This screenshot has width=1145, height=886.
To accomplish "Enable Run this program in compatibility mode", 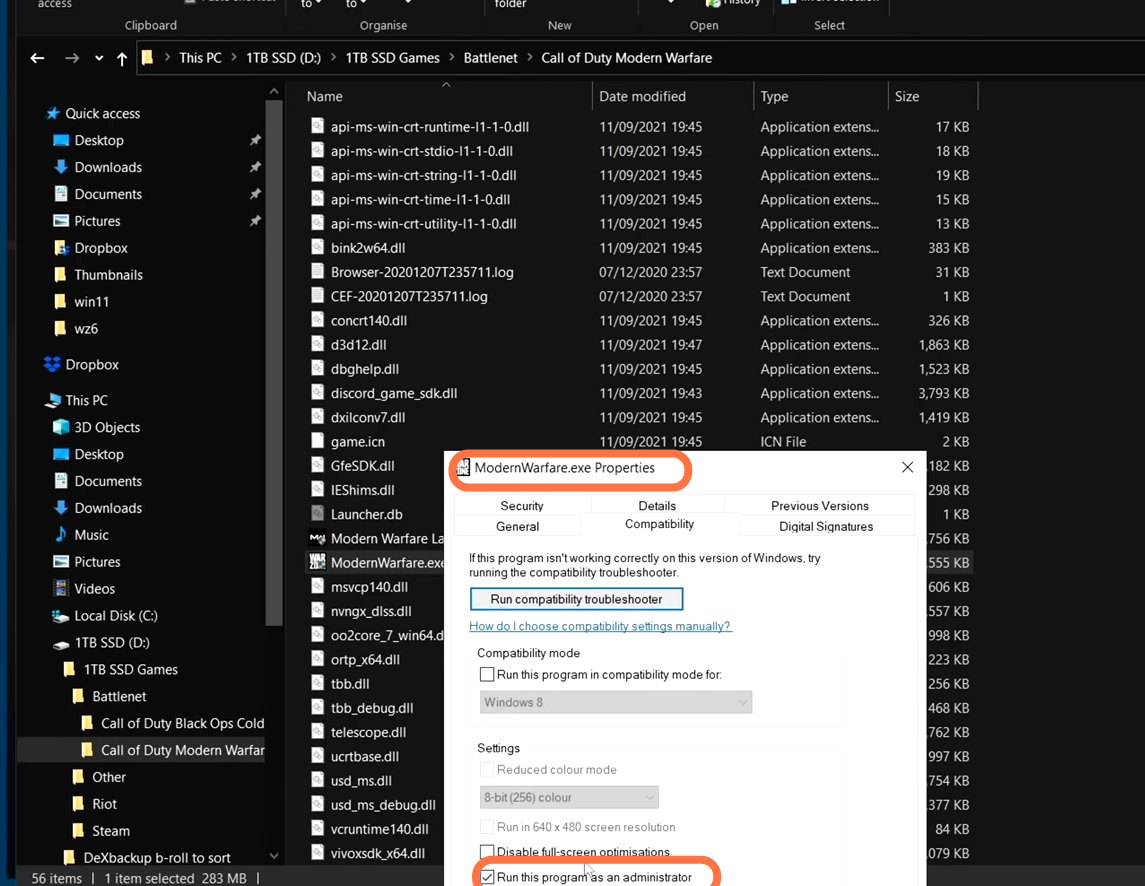I will coord(487,674).
